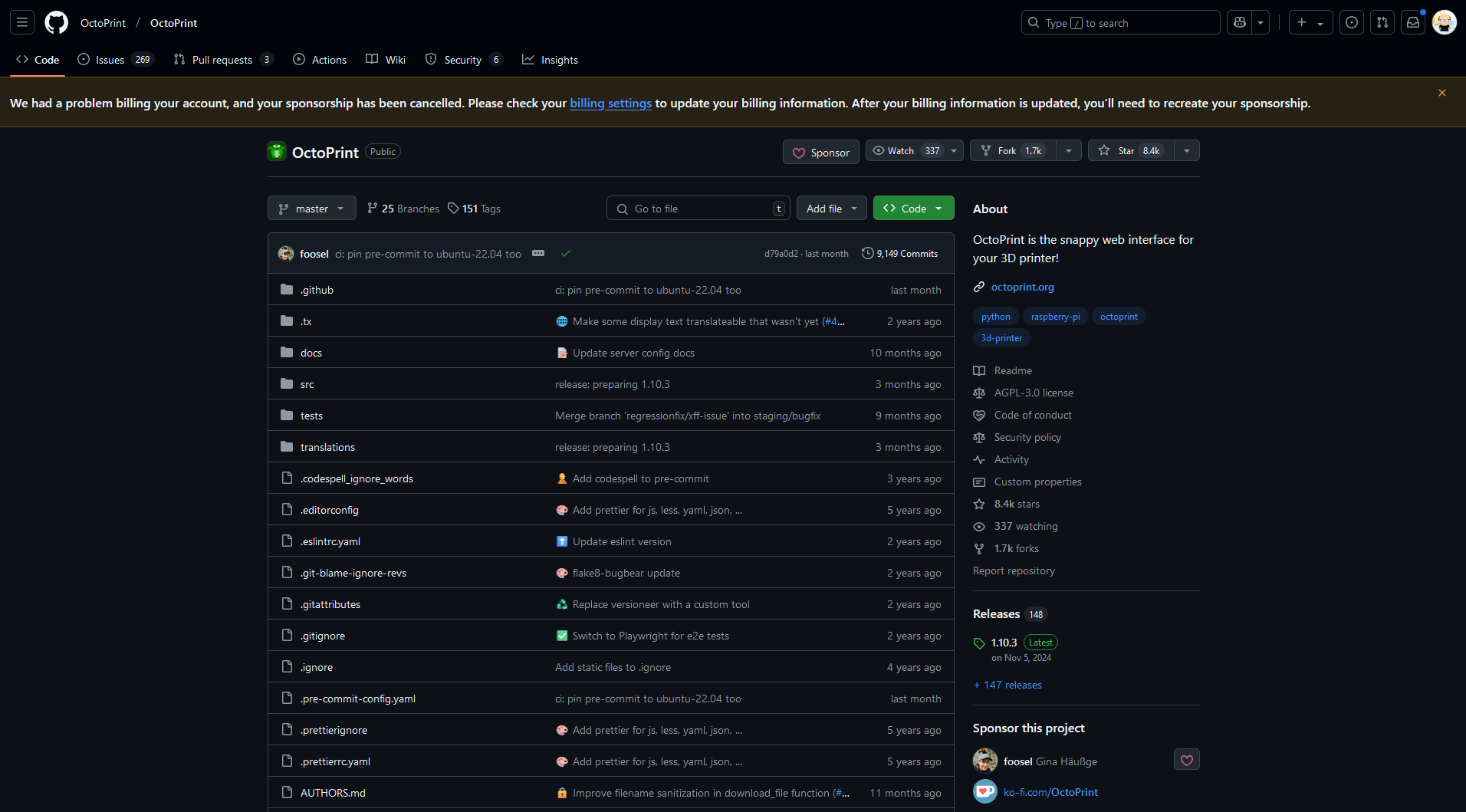Open the Code of conduct heart icon

[x=979, y=416]
